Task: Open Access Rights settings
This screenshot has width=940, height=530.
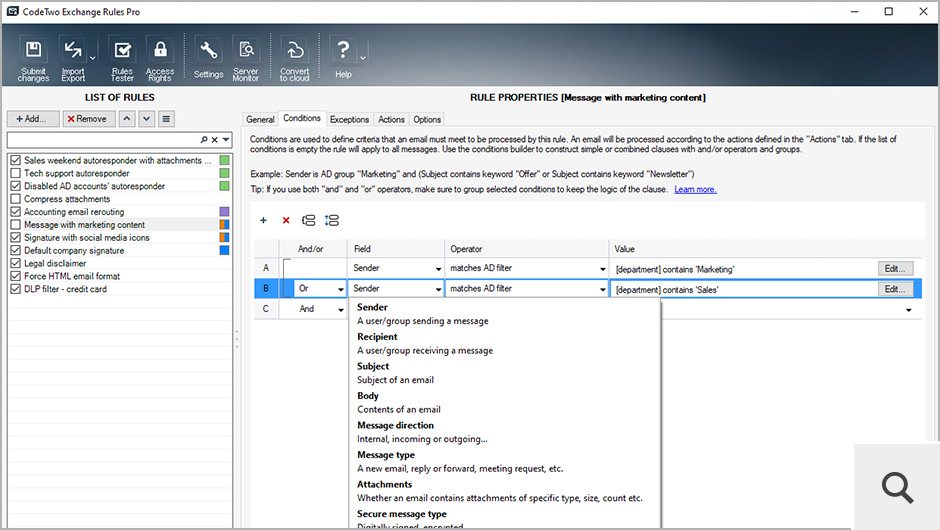Action: (x=160, y=58)
